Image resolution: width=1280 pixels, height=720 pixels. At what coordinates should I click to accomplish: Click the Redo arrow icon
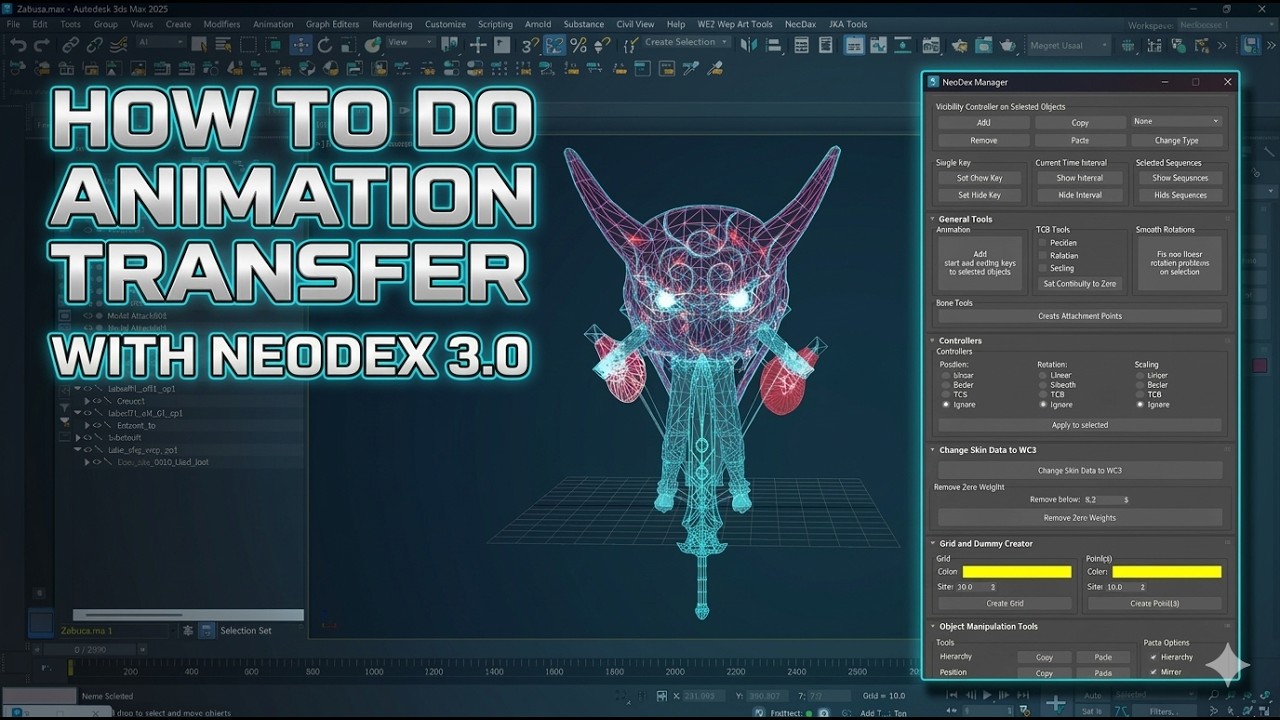(41, 45)
